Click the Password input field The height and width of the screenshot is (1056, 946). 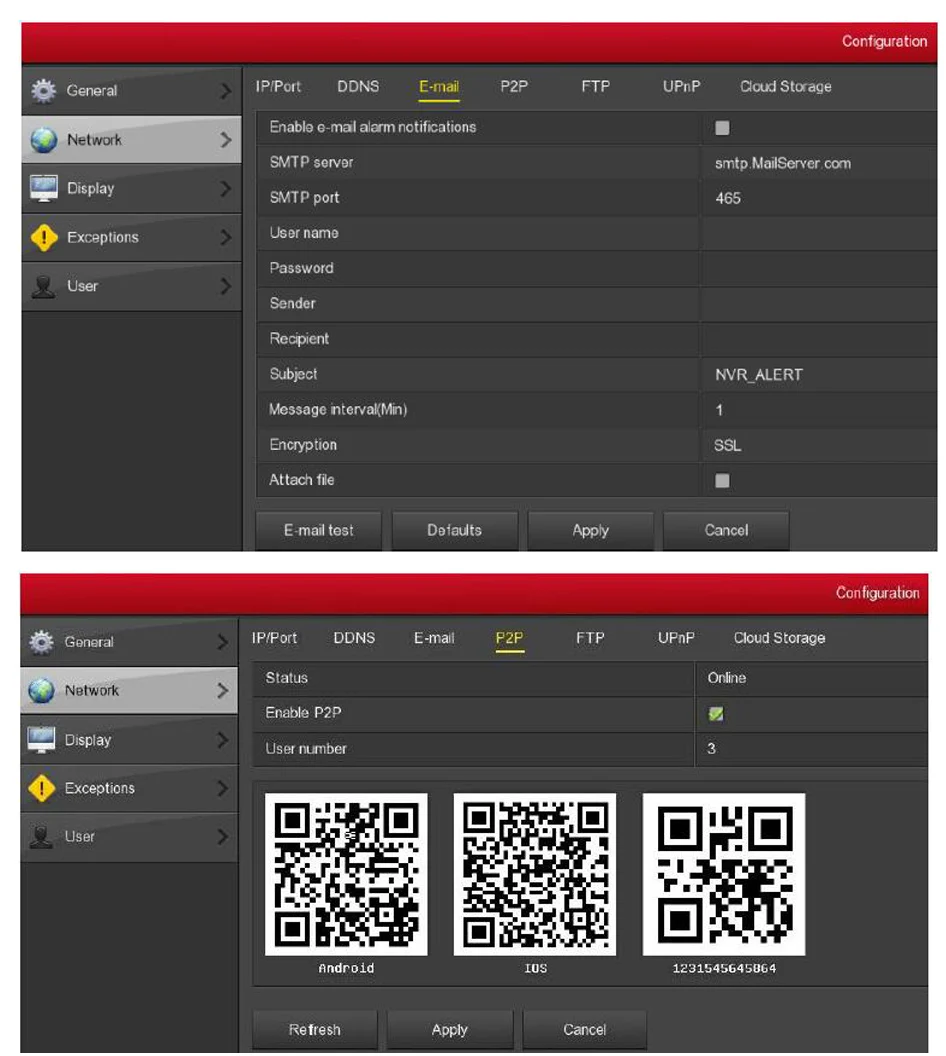click(x=819, y=269)
